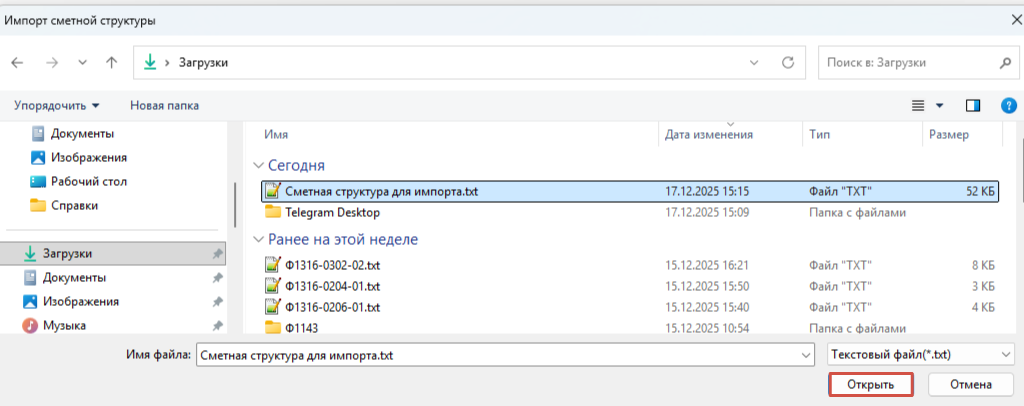The height and width of the screenshot is (406, 1024).
Task: Open file type dropdown Текстовый файл(*.txt)
Action: pyautogui.click(x=920, y=355)
